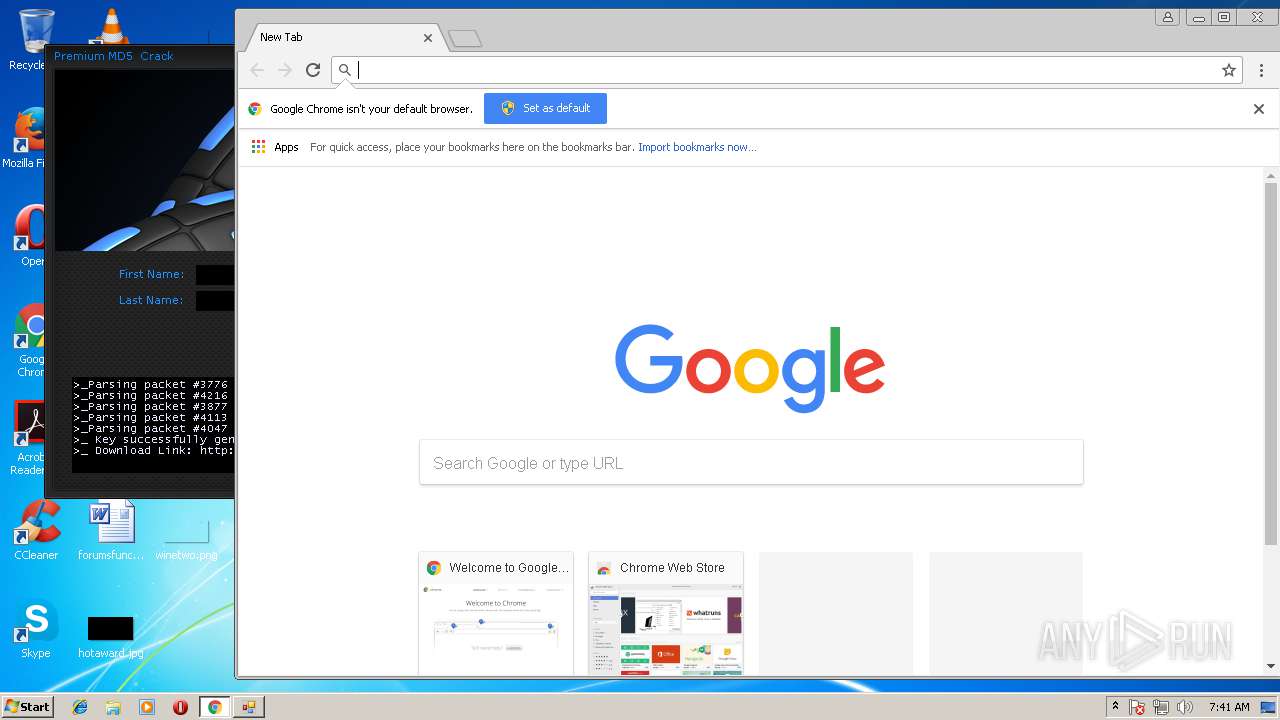Select the Acrobat Reader desktop icon
The image size is (1280, 720).
click(x=30, y=438)
